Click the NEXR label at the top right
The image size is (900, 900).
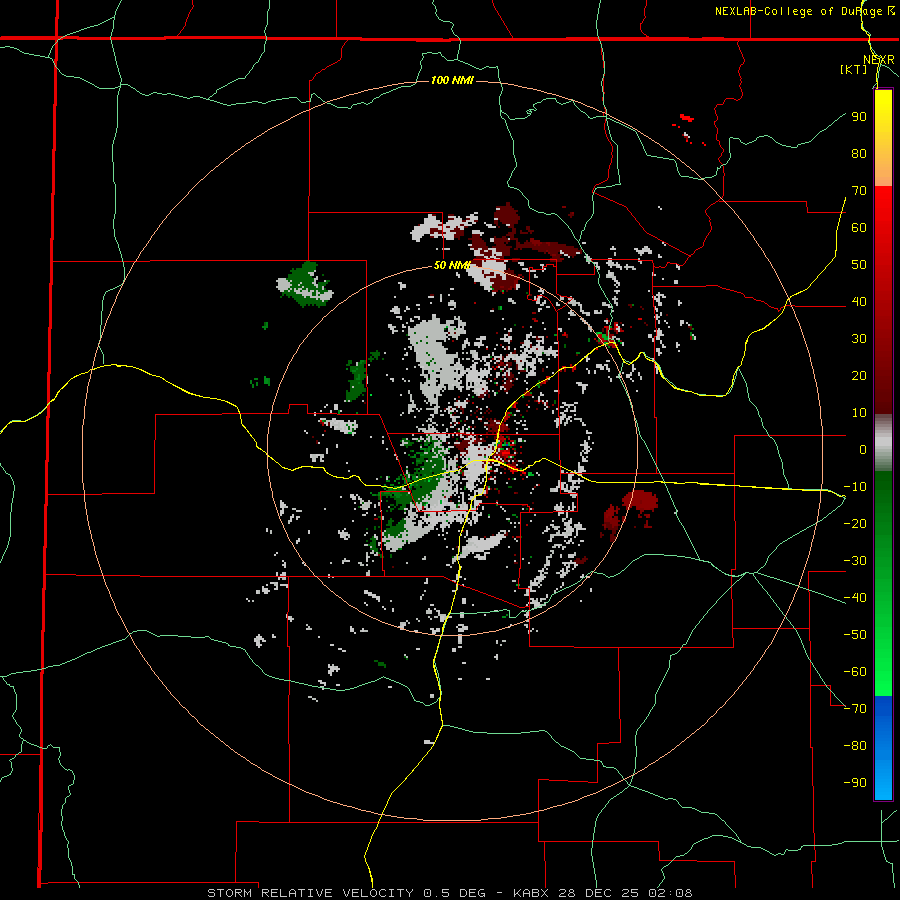[878, 60]
